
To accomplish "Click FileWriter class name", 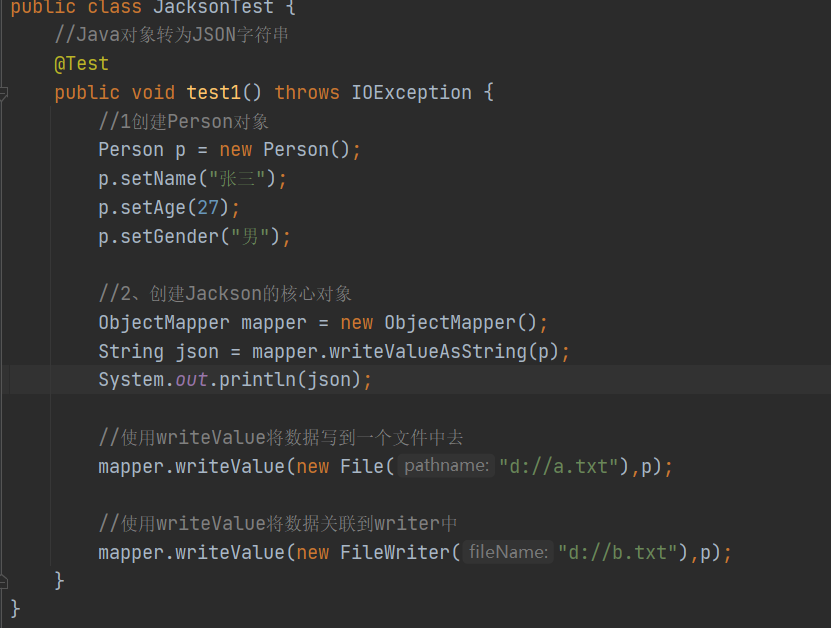I will pyautogui.click(x=395, y=553).
